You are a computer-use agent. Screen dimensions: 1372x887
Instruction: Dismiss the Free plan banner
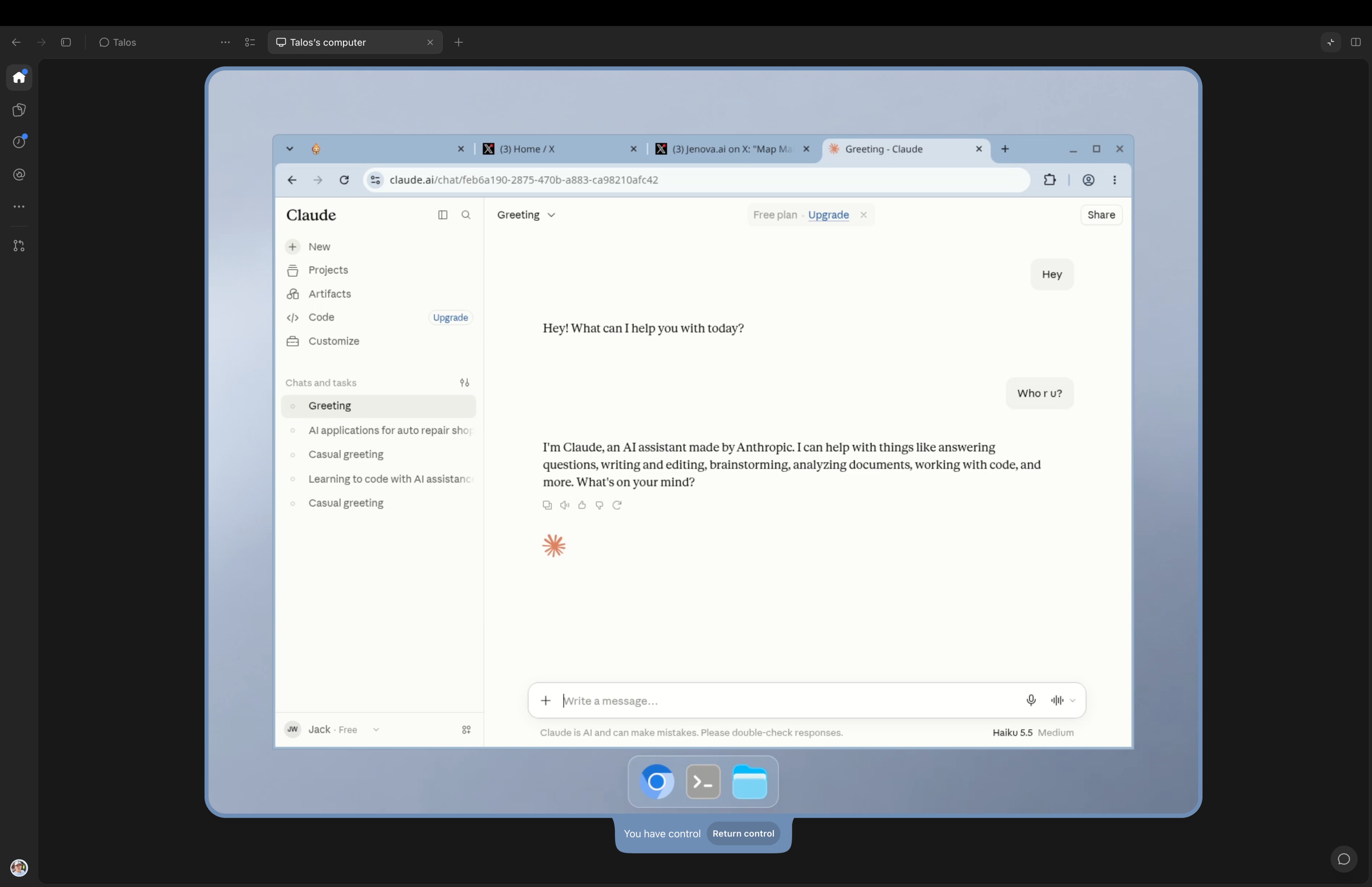pos(864,215)
